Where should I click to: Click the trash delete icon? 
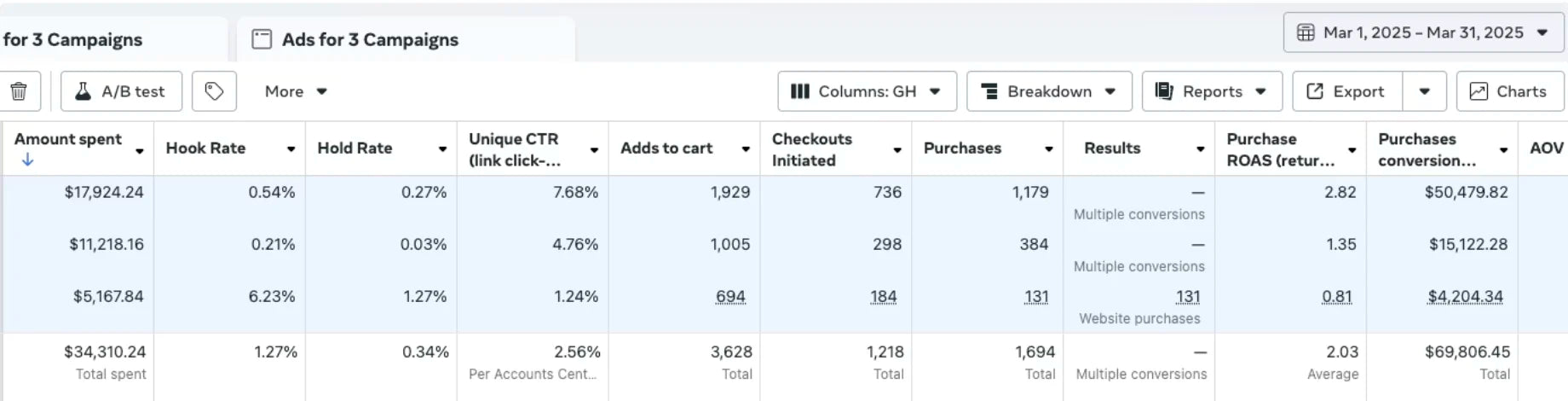[x=19, y=91]
